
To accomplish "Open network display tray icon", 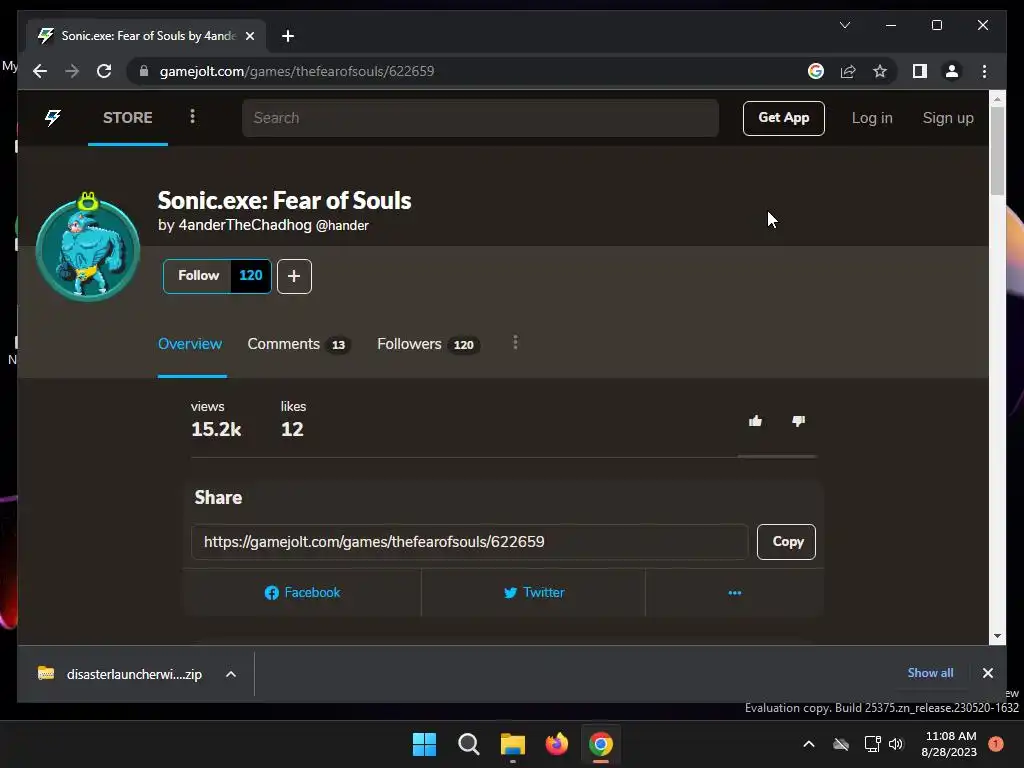I will tap(872, 744).
